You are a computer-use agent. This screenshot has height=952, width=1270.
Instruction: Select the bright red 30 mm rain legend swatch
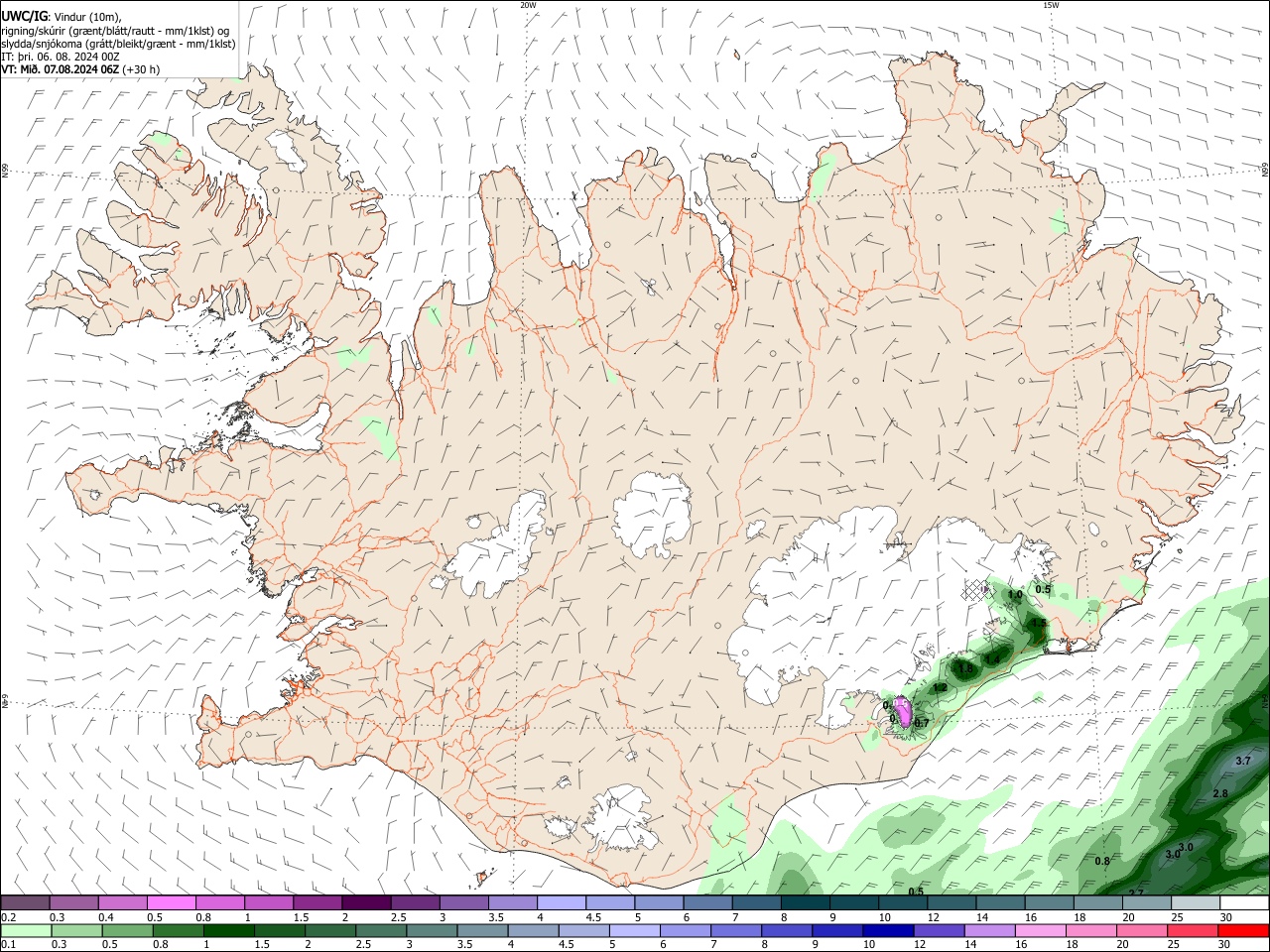tap(1243, 930)
